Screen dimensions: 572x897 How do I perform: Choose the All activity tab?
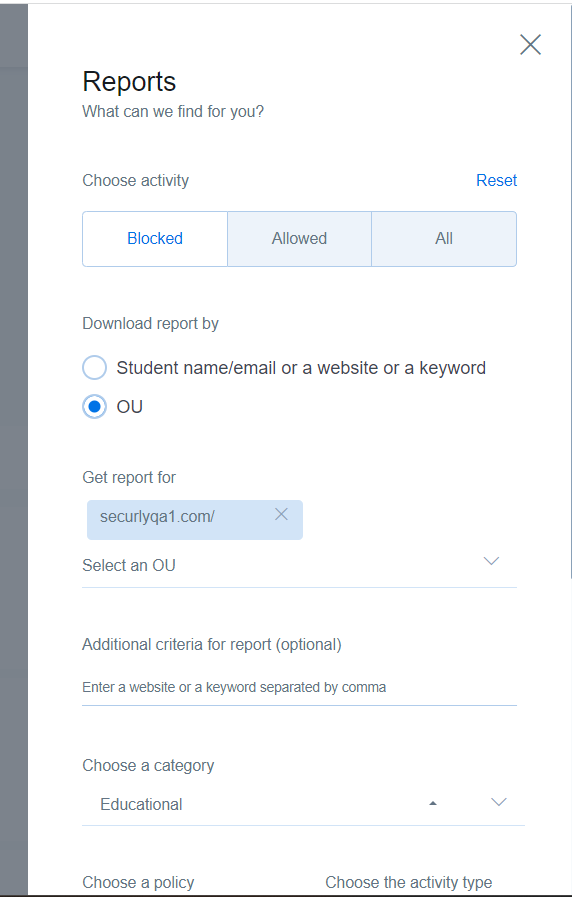[x=444, y=239]
